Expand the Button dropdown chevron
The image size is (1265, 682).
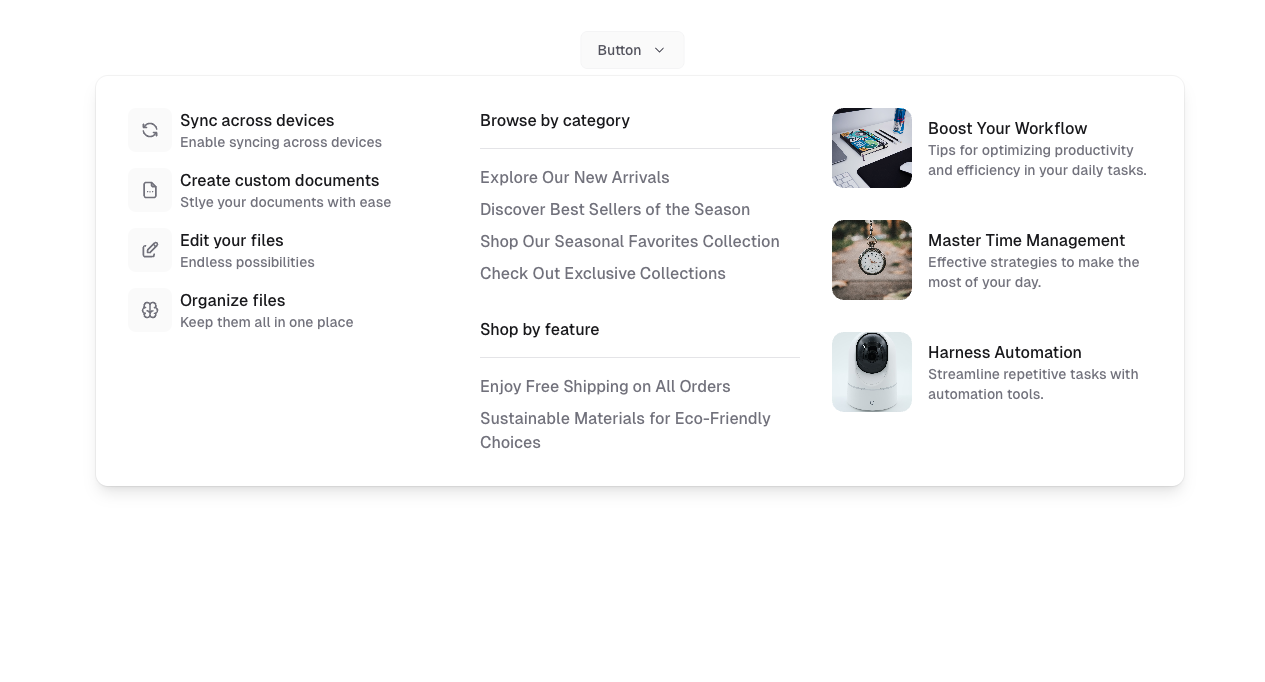pyautogui.click(x=659, y=50)
